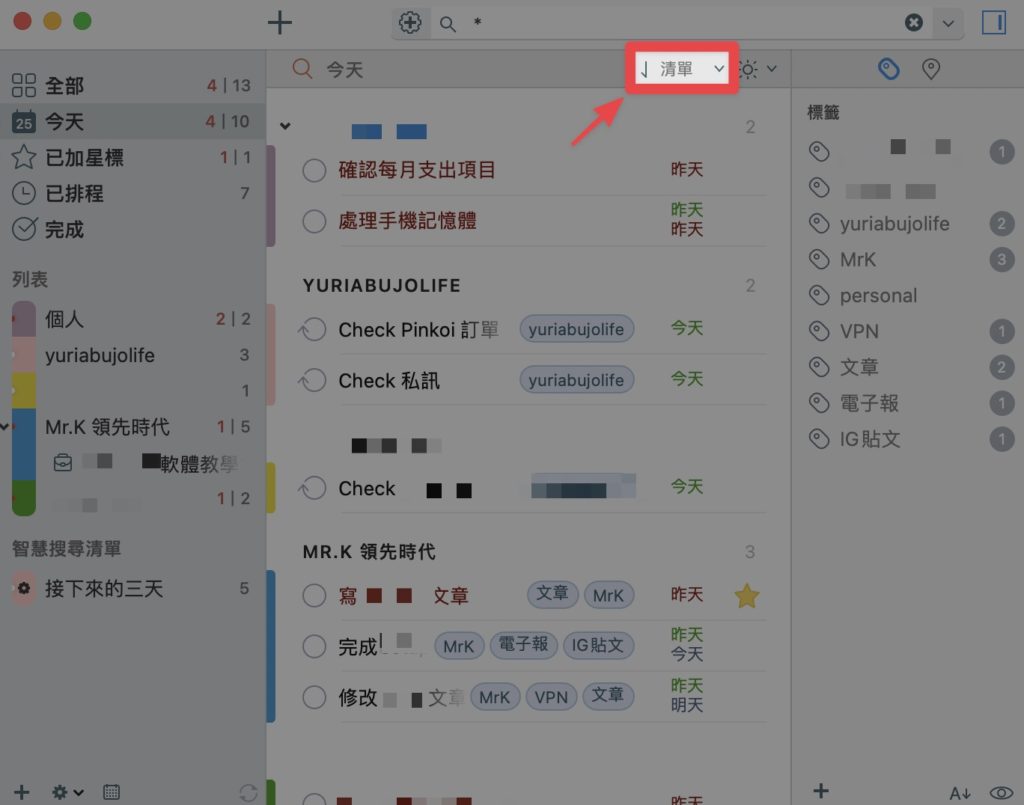Open the sun display options dropdown
Screen dimensions: 1024x805
[758, 69]
